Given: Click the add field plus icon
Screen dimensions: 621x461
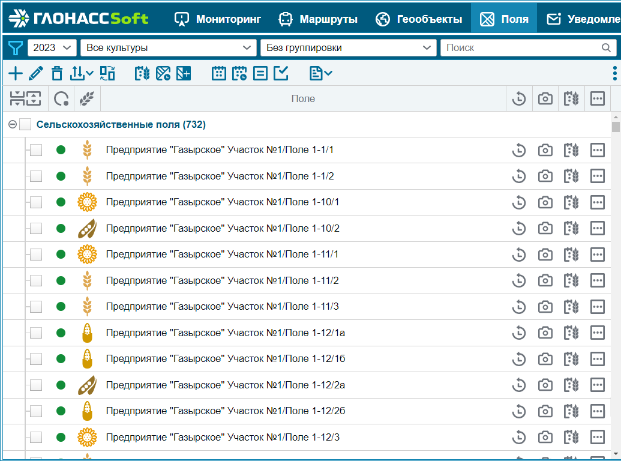Looking at the screenshot, I should [x=15, y=74].
